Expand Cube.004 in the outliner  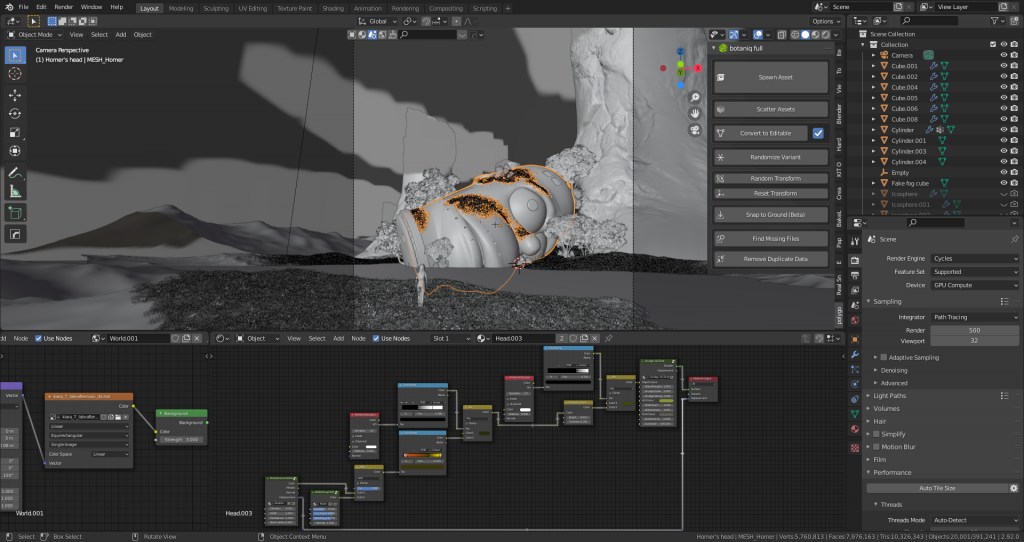pyautogui.click(x=873, y=87)
